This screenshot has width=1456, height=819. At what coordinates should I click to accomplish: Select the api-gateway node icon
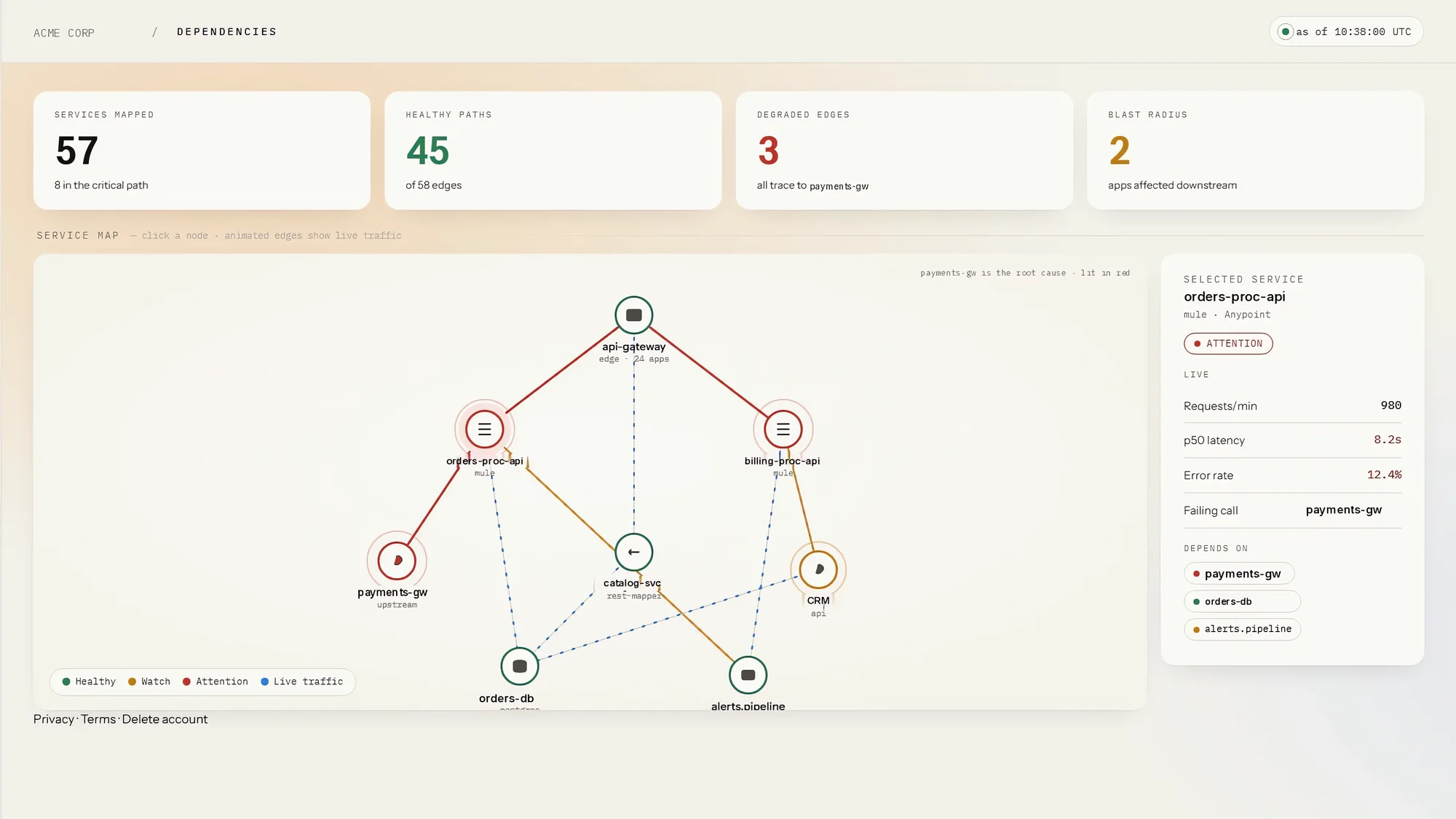(633, 315)
